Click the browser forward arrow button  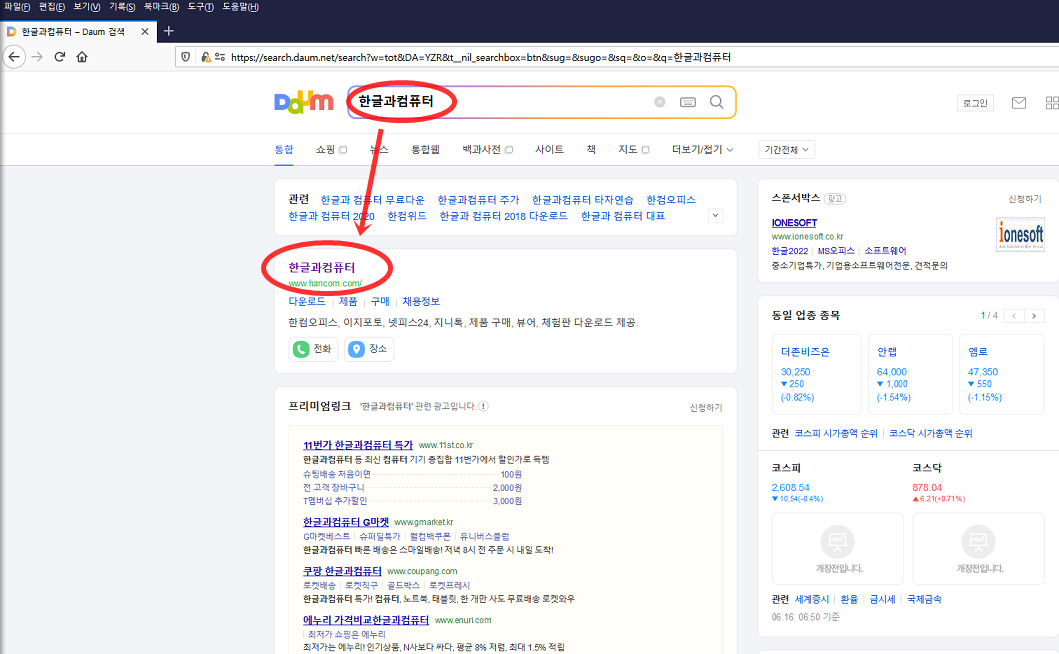pyautogui.click(x=37, y=57)
